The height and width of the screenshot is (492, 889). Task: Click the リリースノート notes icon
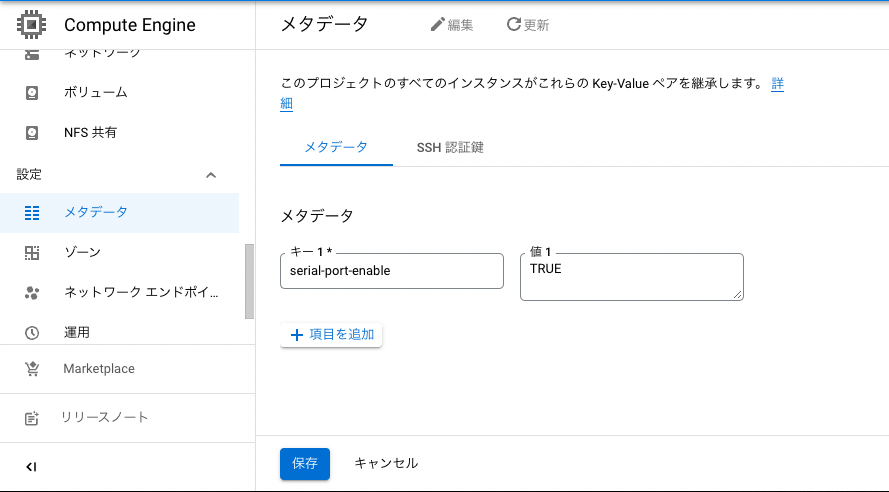point(32,418)
